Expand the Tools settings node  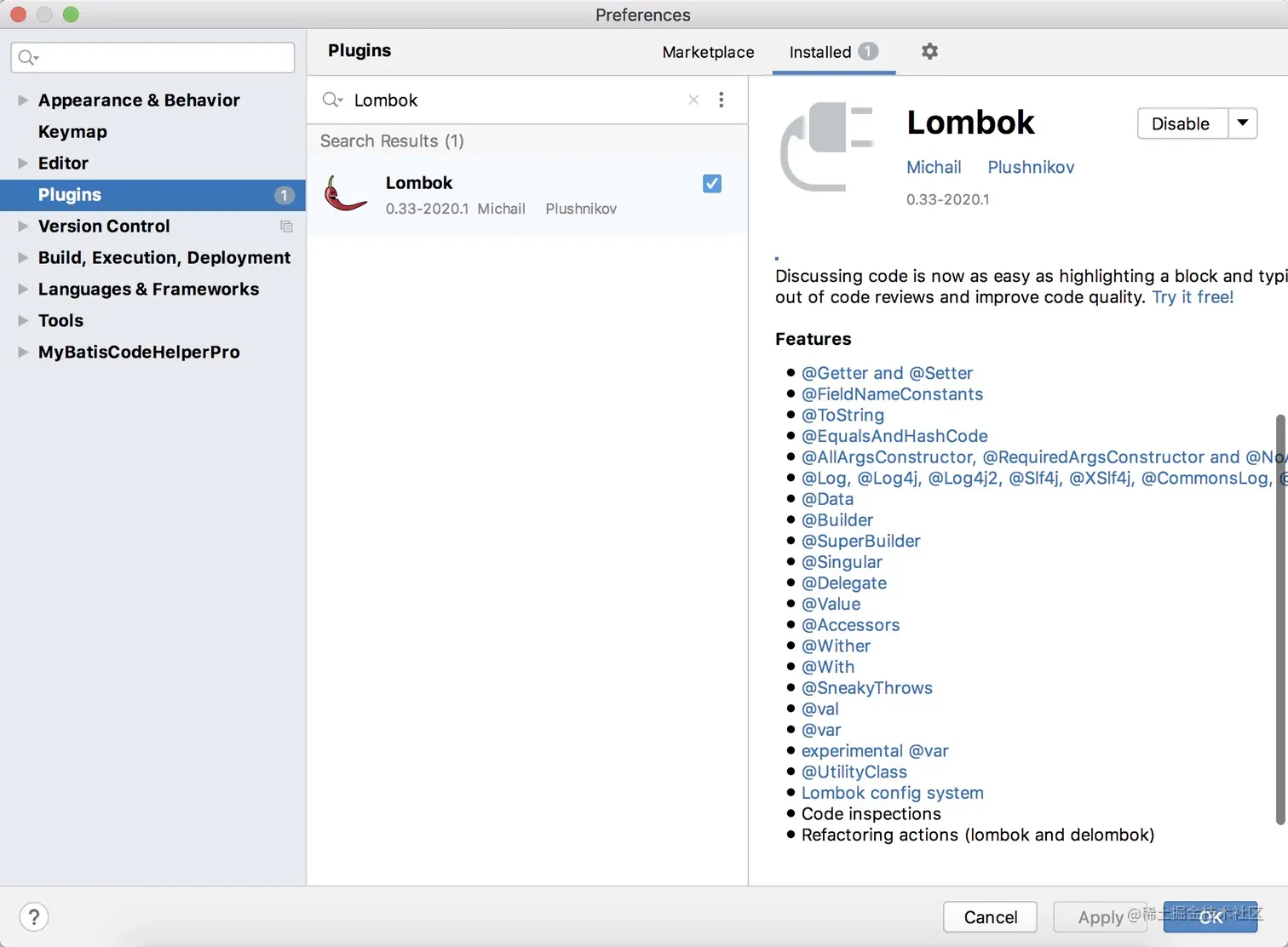pyautogui.click(x=23, y=321)
